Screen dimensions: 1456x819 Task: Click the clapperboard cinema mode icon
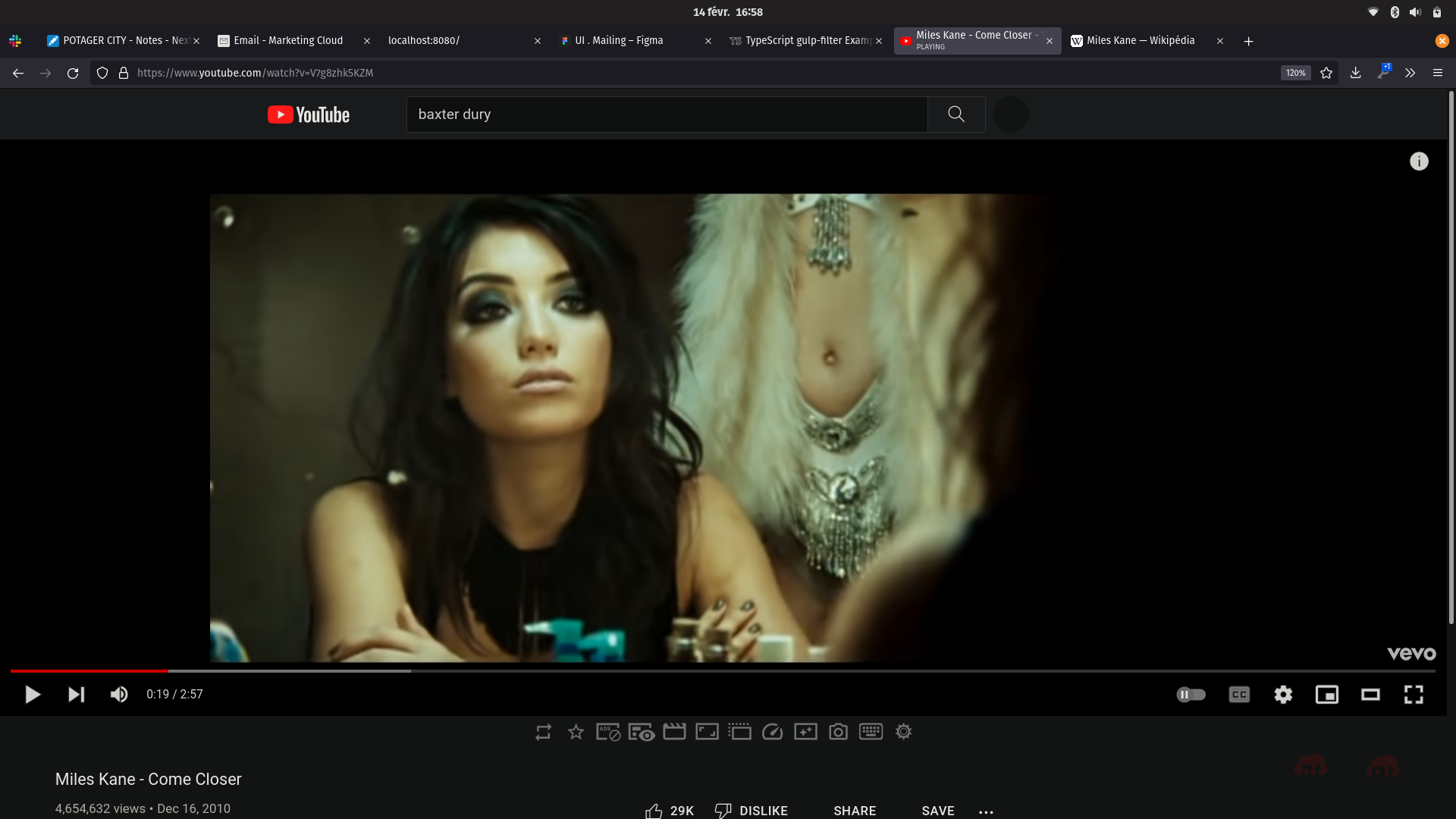tap(674, 732)
